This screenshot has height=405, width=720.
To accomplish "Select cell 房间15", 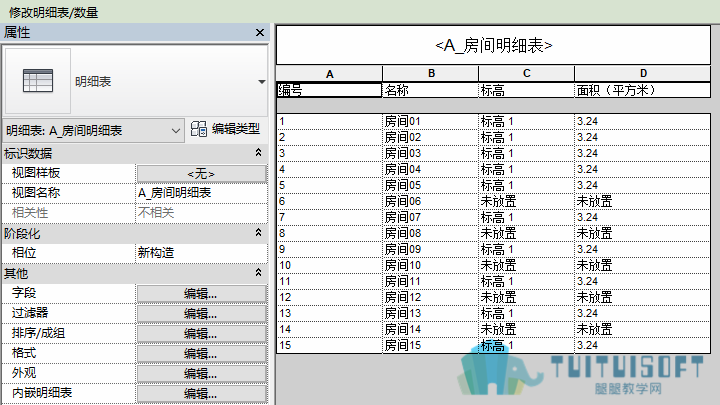I will (x=431, y=345).
